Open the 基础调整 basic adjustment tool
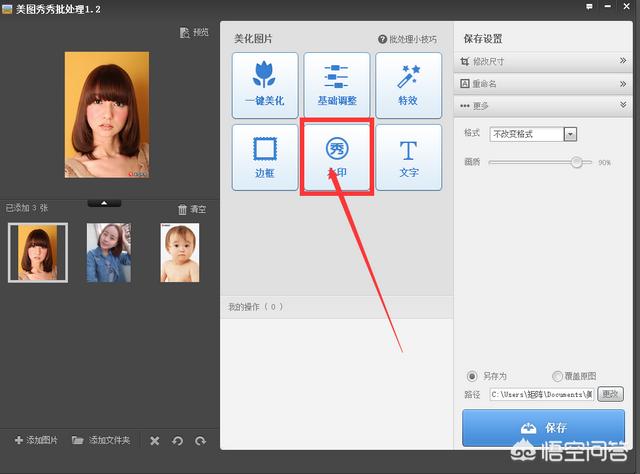The image size is (640, 474). point(337,85)
